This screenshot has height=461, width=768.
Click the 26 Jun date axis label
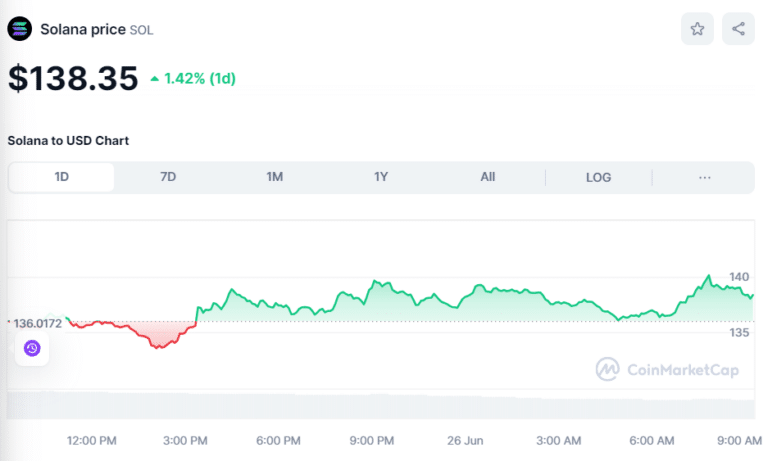pyautogui.click(x=465, y=441)
